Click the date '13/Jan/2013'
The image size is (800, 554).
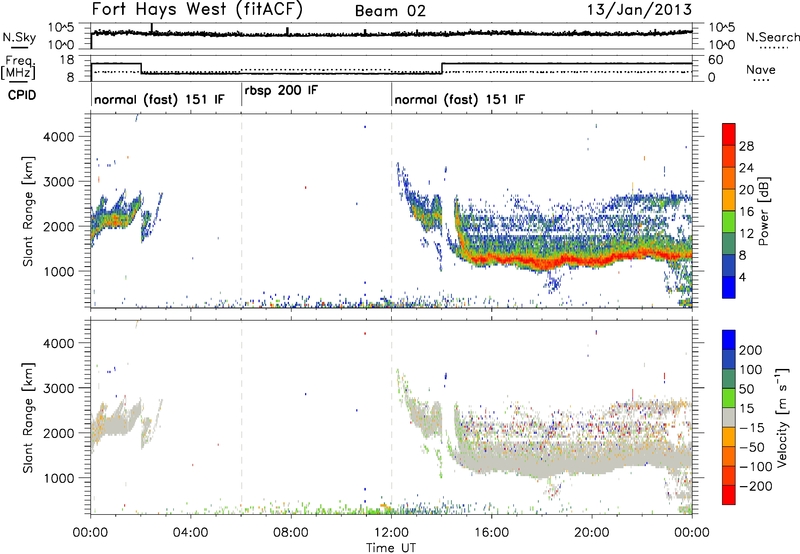(x=639, y=9)
